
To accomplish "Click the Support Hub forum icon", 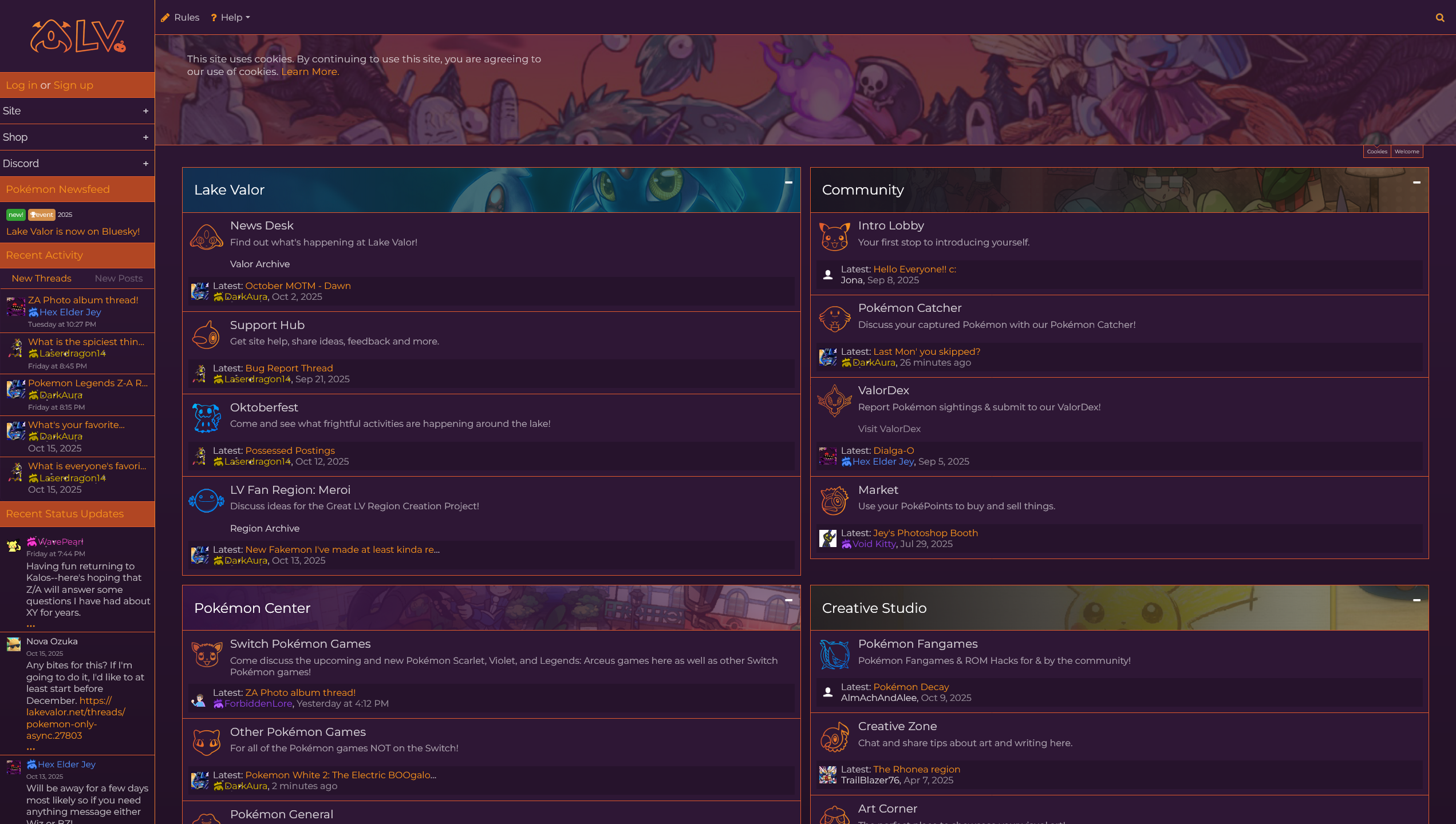I will click(x=207, y=335).
